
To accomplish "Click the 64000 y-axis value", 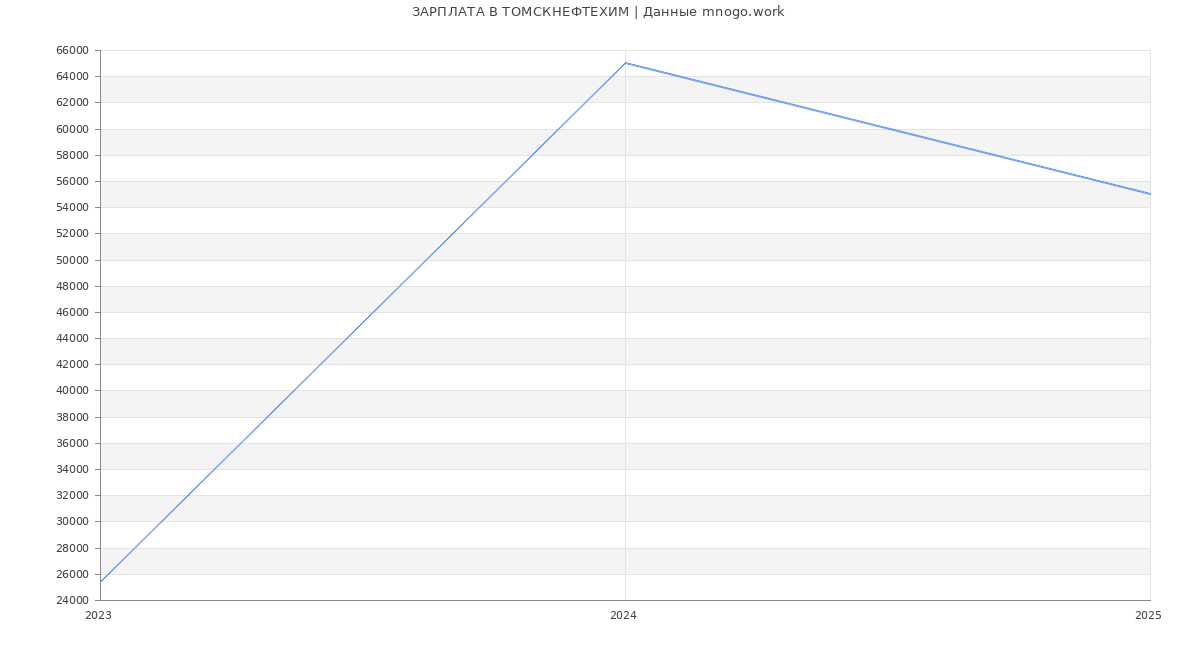I will click(72, 77).
